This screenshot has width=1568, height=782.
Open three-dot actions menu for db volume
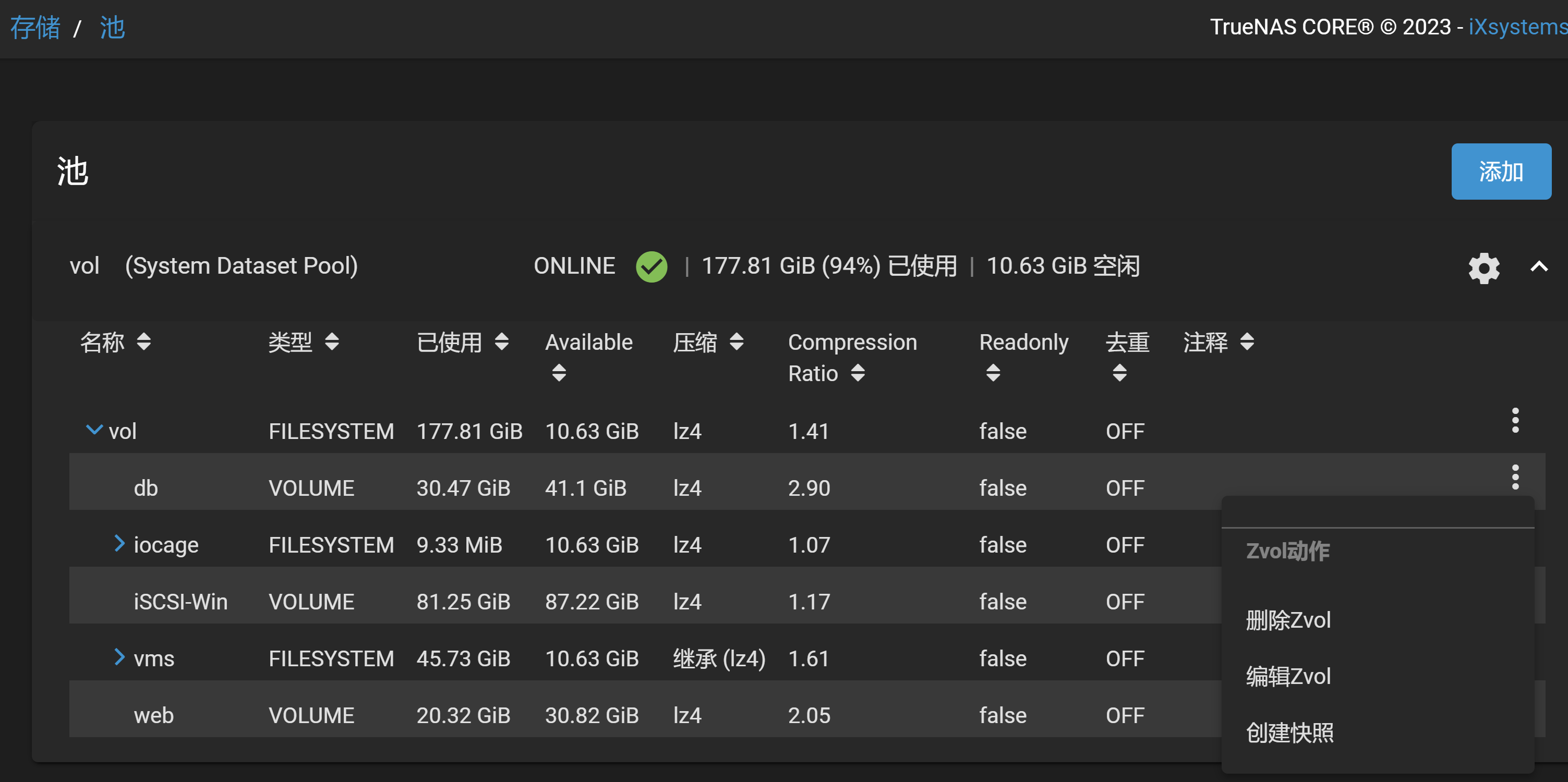(x=1514, y=477)
